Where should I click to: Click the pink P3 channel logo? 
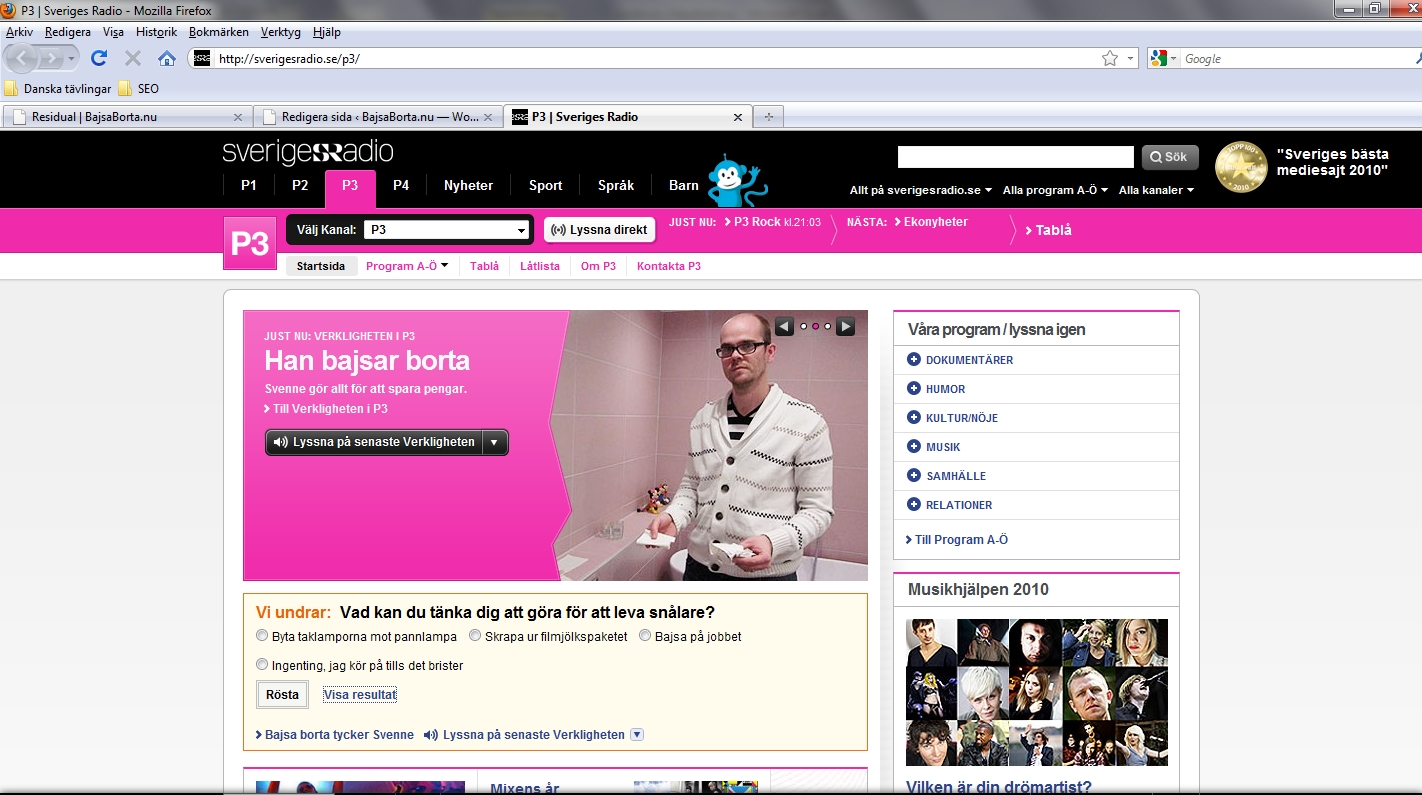(249, 243)
